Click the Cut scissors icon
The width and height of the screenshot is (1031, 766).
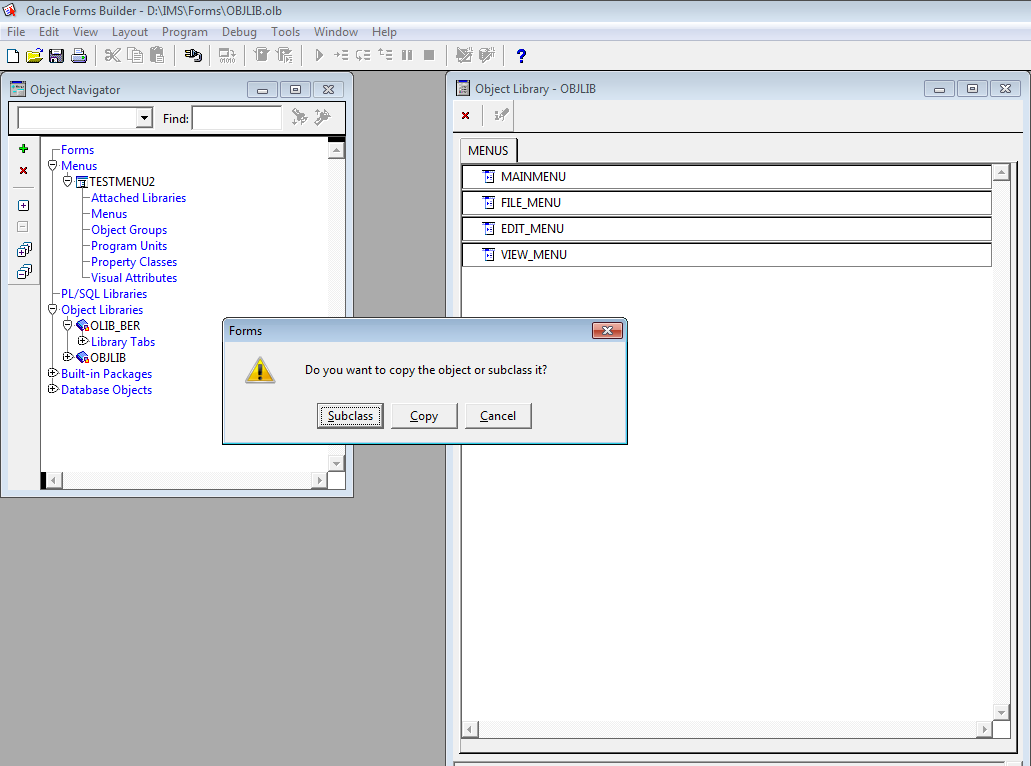[x=112, y=55]
